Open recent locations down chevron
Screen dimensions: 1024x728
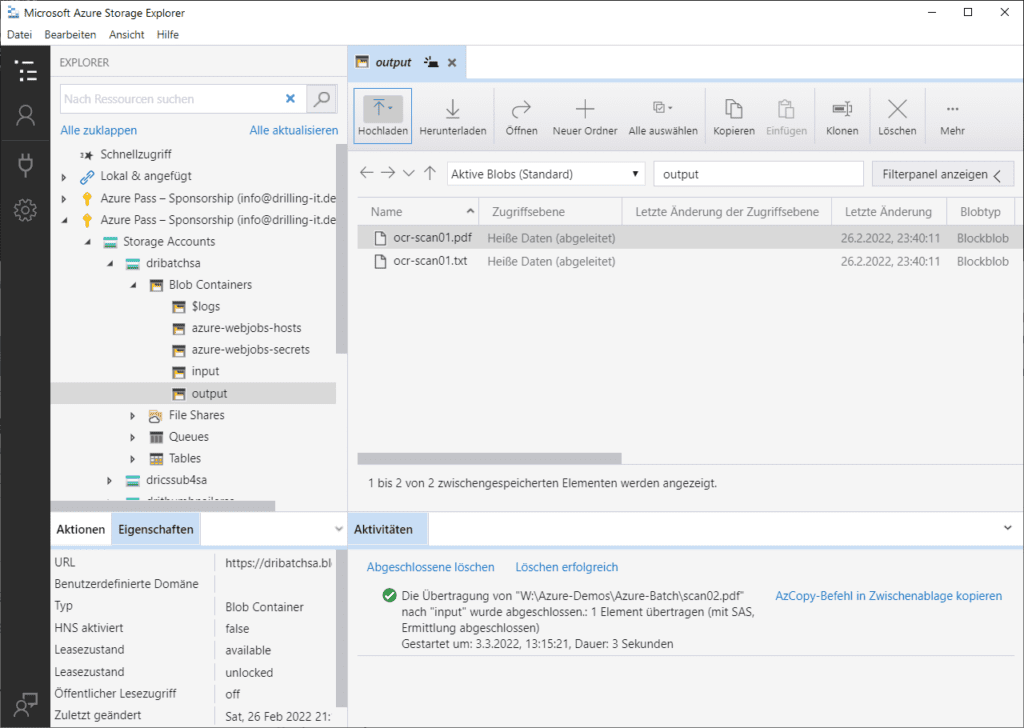409,174
